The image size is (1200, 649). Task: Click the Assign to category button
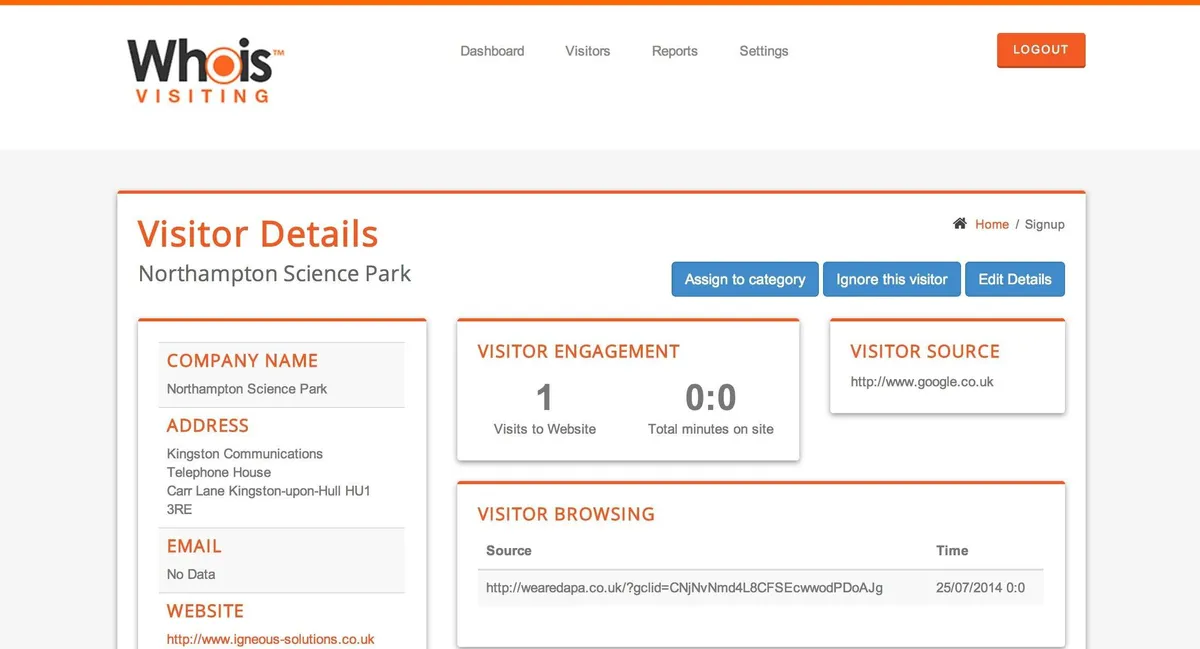coord(745,279)
